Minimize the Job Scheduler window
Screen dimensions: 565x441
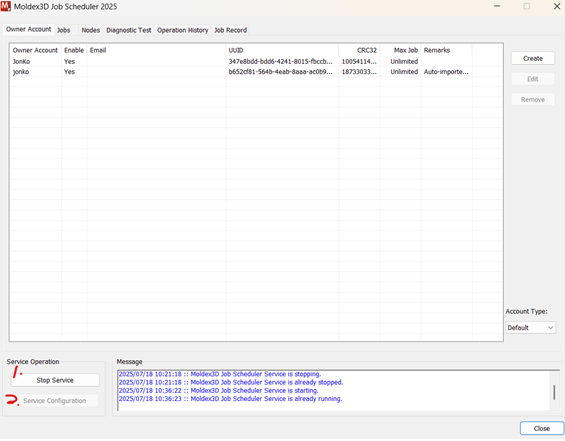coord(497,6)
